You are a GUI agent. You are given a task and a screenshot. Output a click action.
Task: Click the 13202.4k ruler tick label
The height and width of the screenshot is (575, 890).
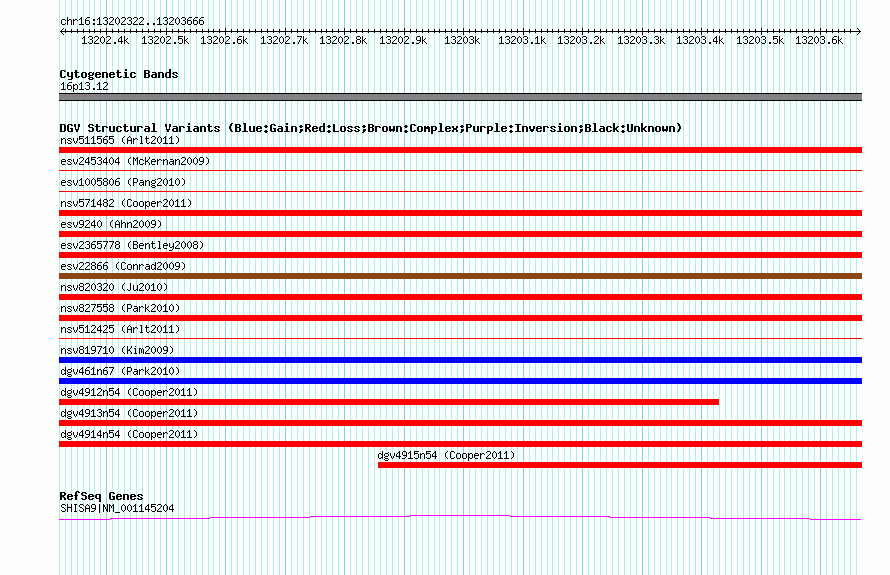point(105,40)
